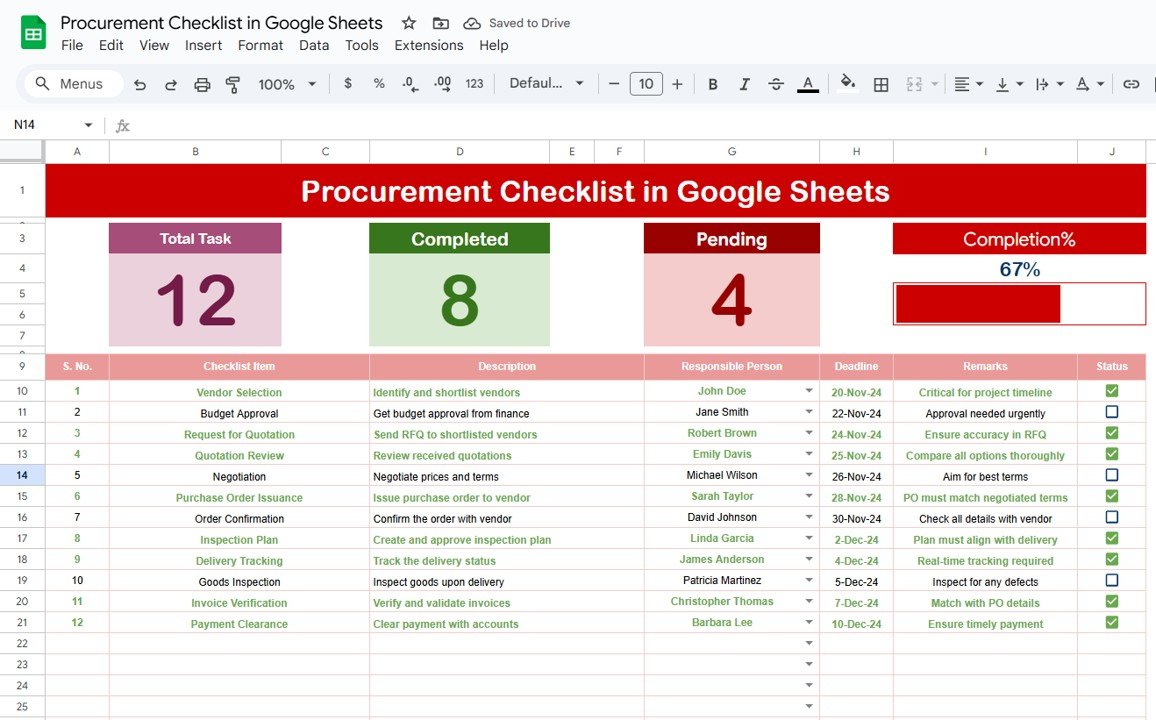Open John Doe responsible person dropdown arrow
Image resolution: width=1156 pixels, height=720 pixels.
click(809, 391)
